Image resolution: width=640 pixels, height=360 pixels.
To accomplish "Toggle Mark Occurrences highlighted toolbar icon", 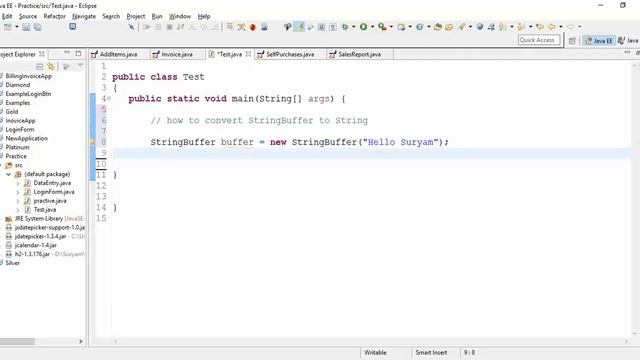I will point(299,27).
